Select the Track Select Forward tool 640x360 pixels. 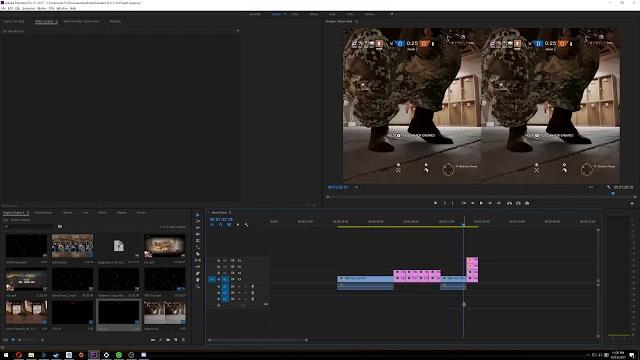(198, 222)
